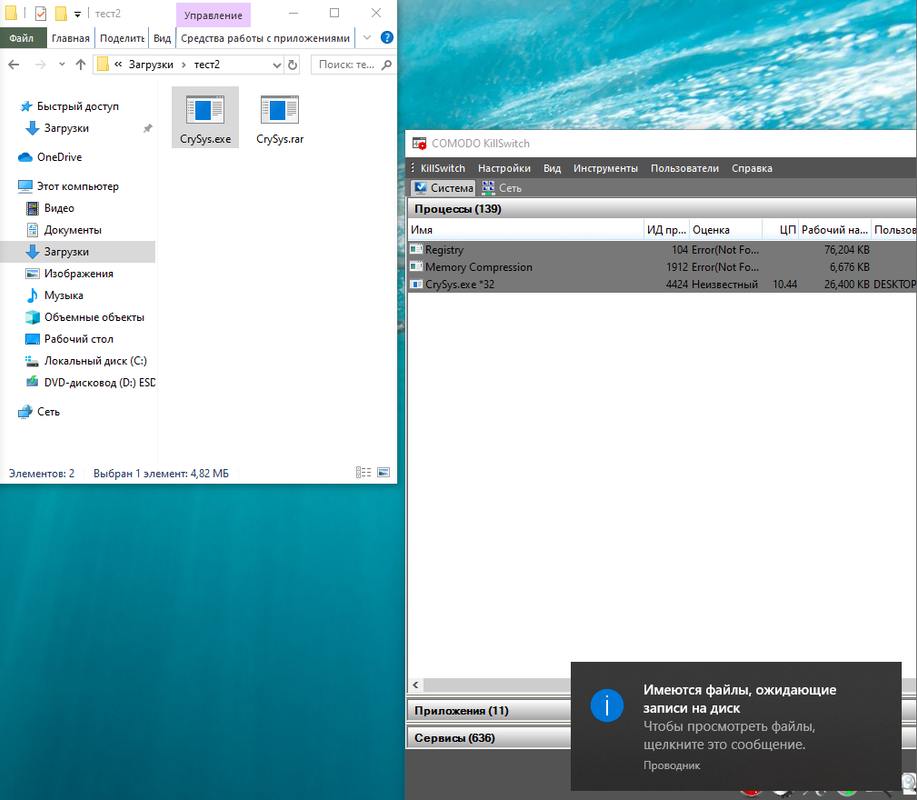This screenshot has height=800, width=917.
Task: Select 'Этот компьютер' in navigation pane
Action: coord(77,186)
